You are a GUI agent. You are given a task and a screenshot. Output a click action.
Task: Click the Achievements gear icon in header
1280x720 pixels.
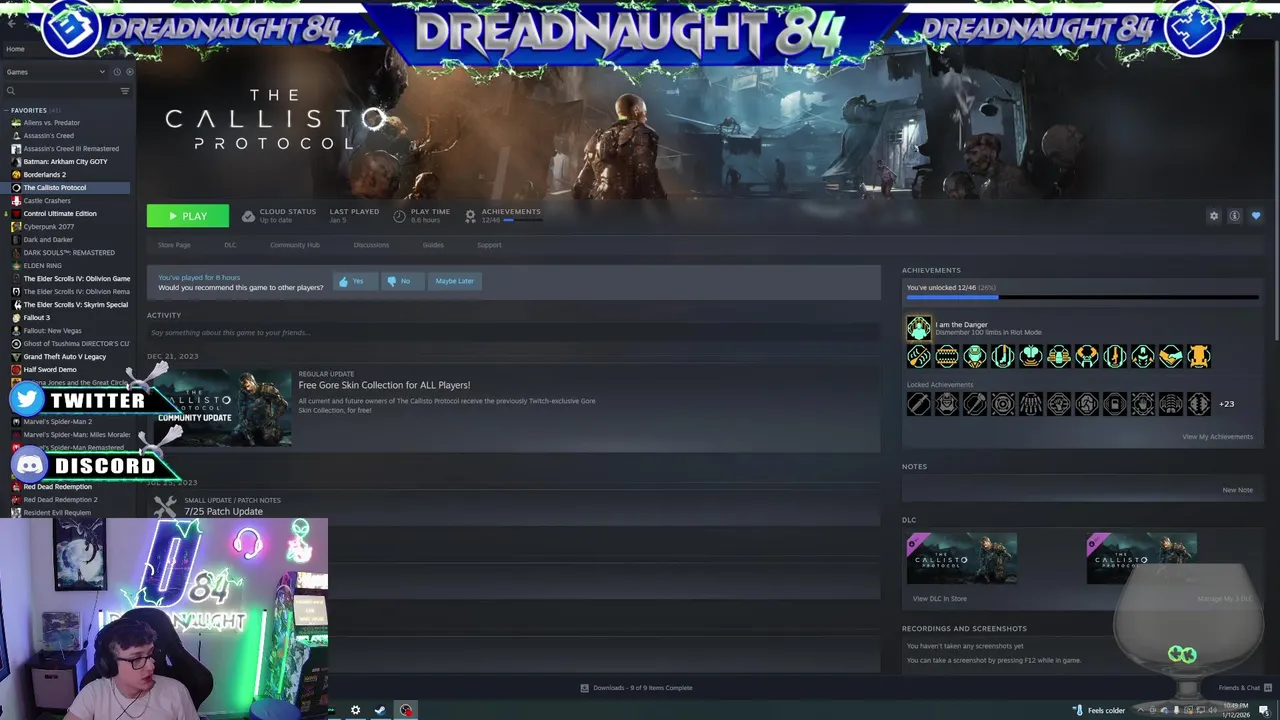click(470, 216)
